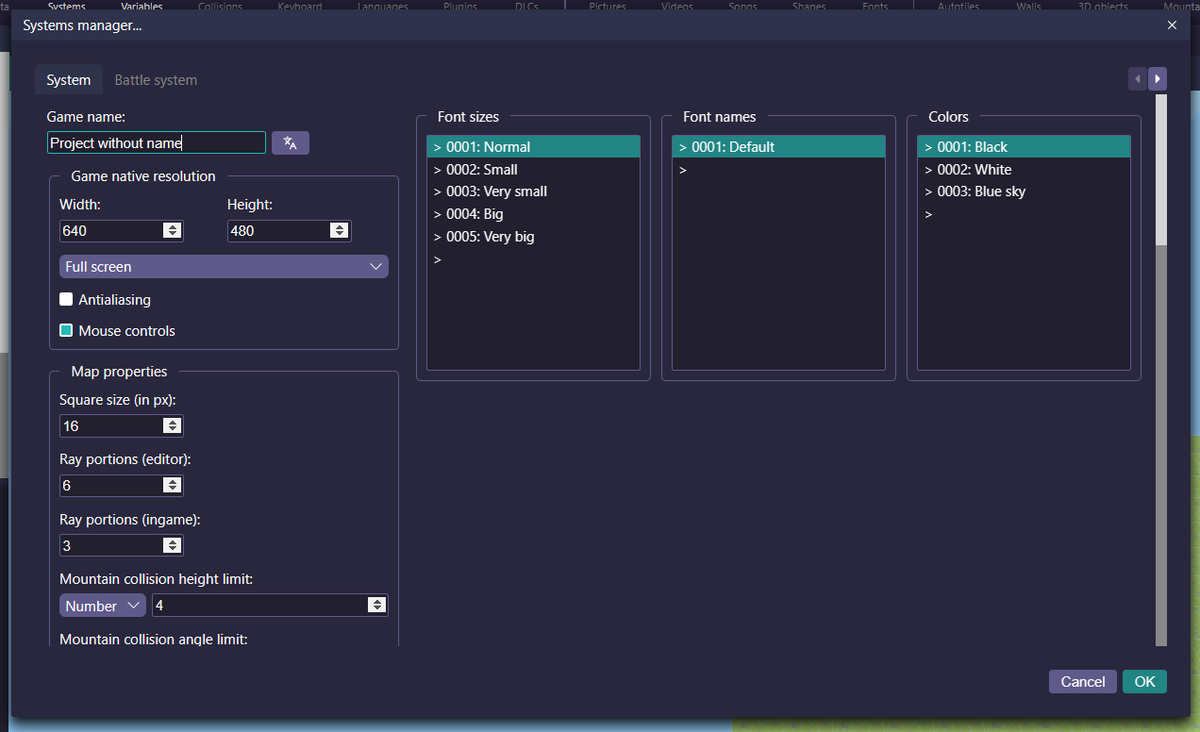Select font size "0003: Very small"

tap(533, 192)
